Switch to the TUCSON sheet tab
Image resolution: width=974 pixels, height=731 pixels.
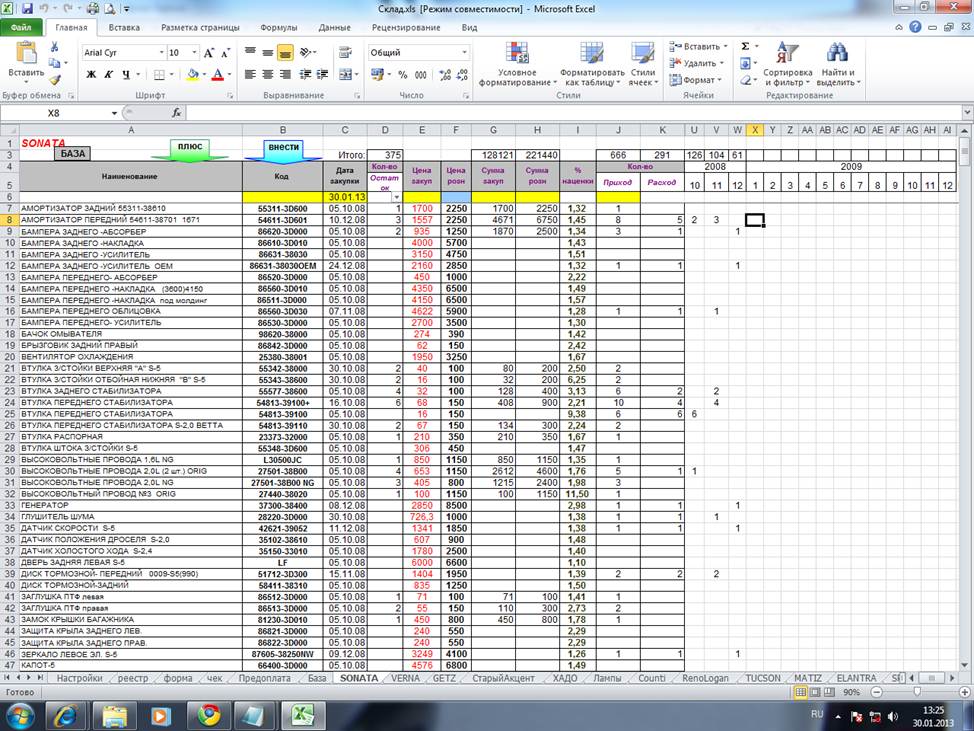pos(762,678)
